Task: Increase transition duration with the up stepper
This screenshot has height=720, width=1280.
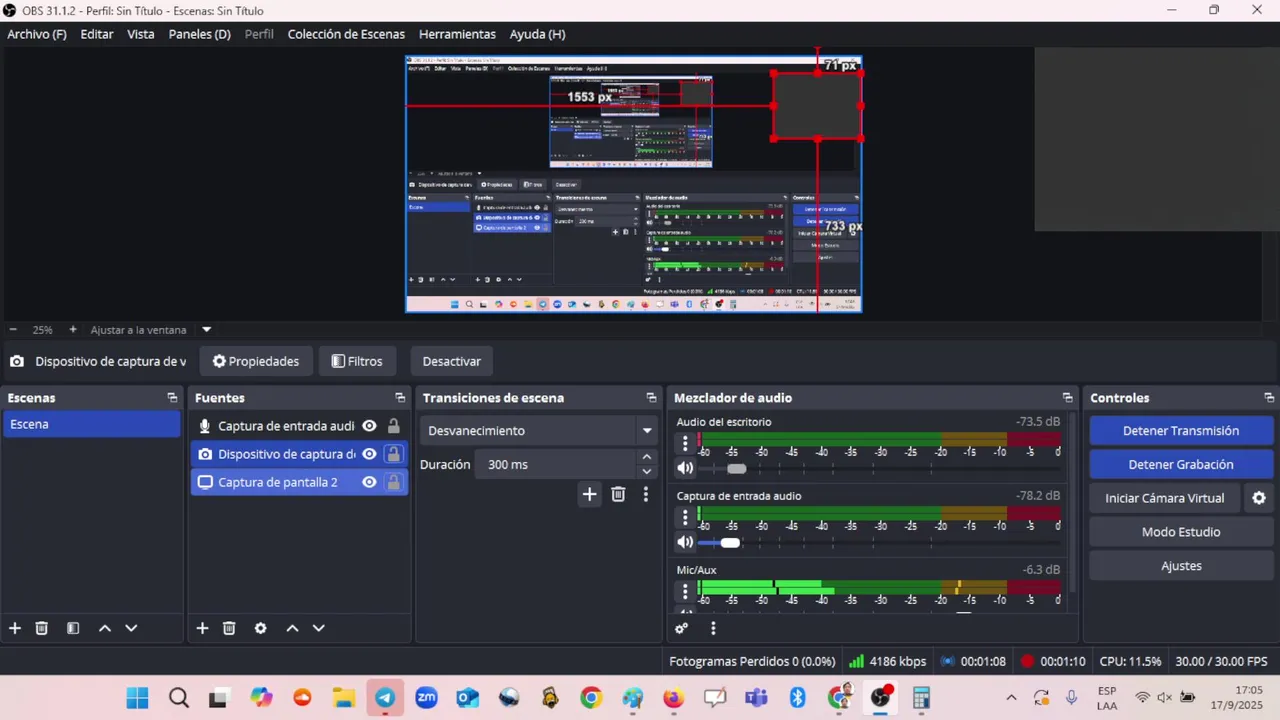Action: click(647, 457)
